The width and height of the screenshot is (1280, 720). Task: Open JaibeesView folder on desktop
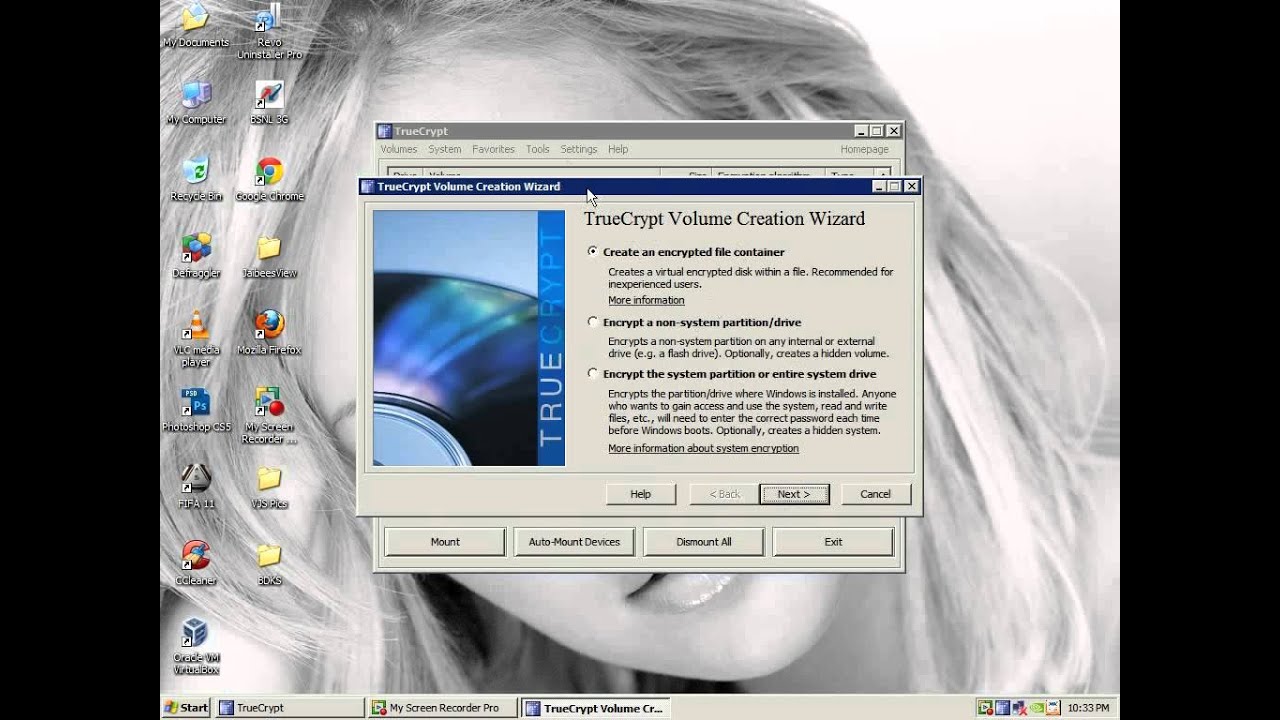[269, 255]
